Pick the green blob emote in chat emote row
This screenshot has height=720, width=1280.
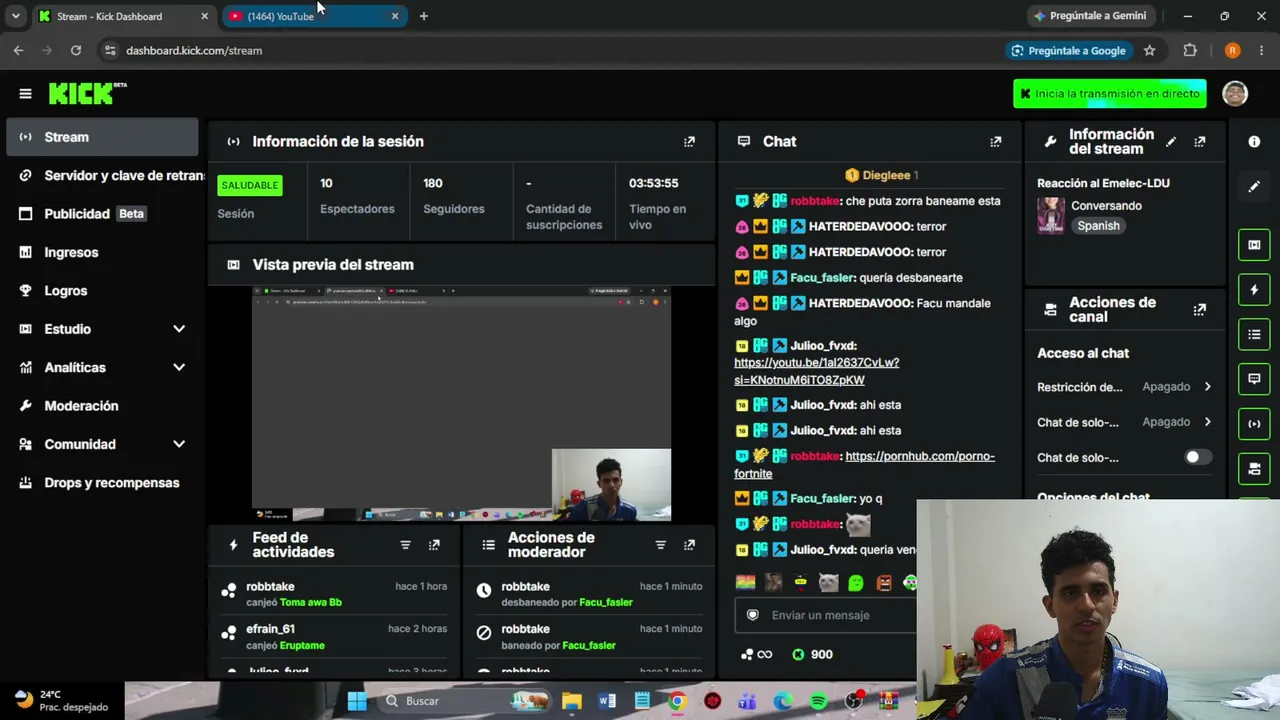(856, 582)
